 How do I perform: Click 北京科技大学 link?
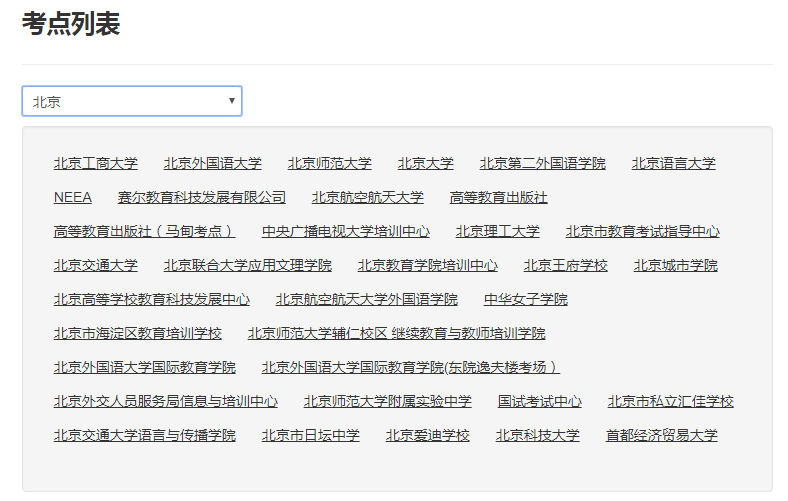pyautogui.click(x=538, y=435)
